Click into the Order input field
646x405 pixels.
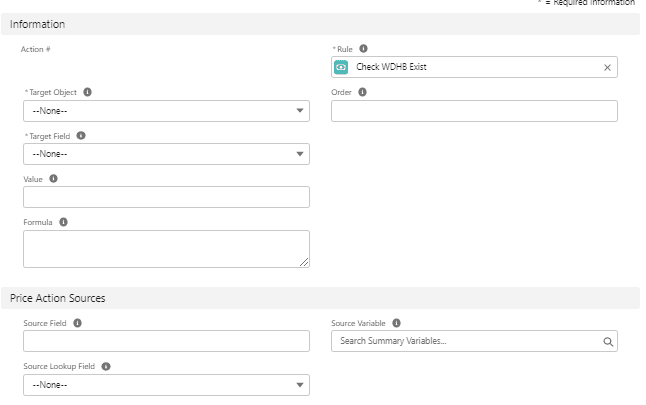pyautogui.click(x=474, y=111)
